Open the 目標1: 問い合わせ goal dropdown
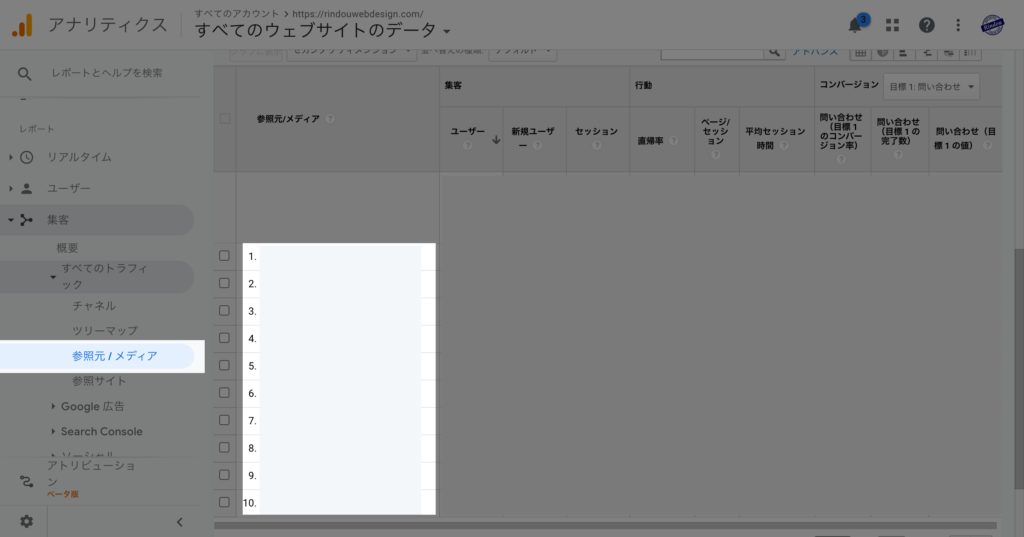Image resolution: width=1024 pixels, height=537 pixels. pyautogui.click(x=931, y=86)
